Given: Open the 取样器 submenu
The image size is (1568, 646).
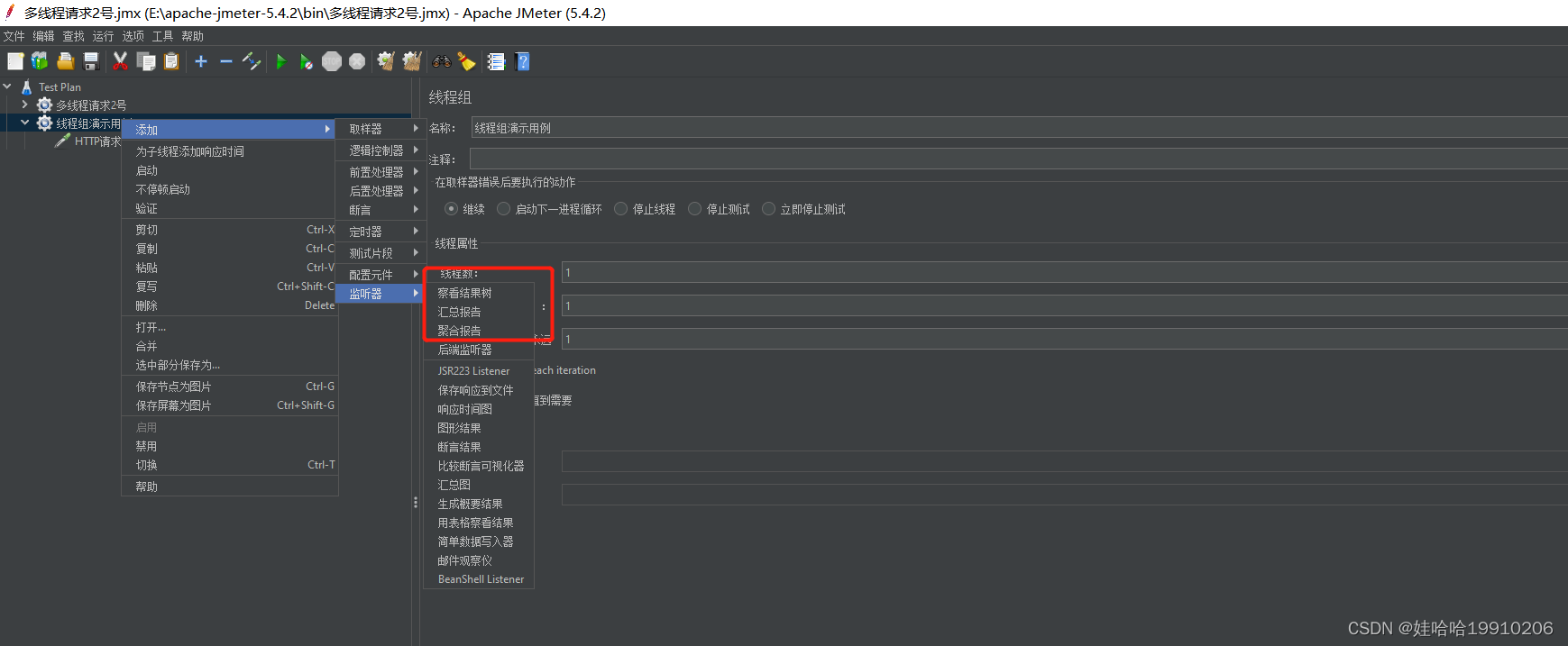Looking at the screenshot, I should click(380, 129).
